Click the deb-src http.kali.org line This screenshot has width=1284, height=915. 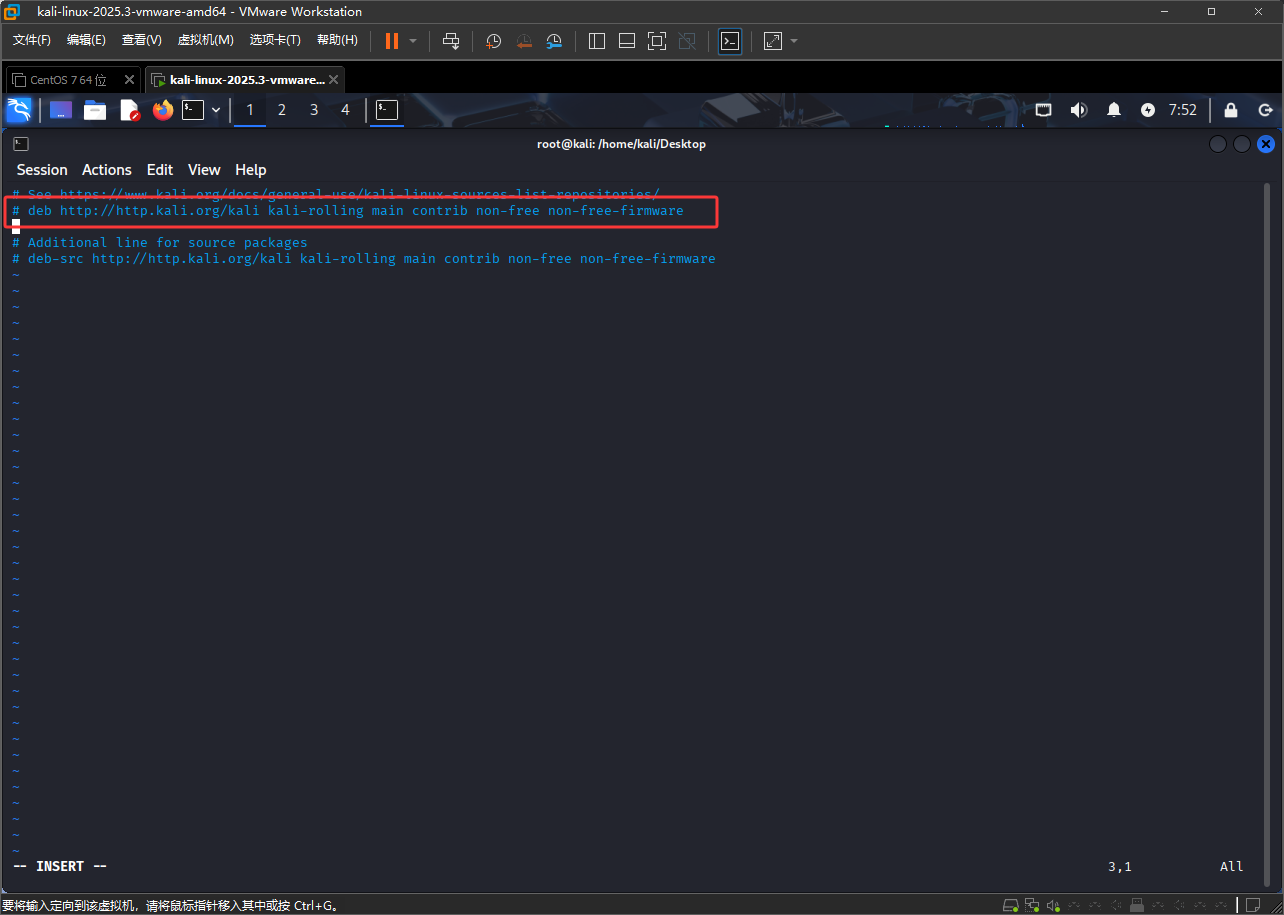(364, 258)
